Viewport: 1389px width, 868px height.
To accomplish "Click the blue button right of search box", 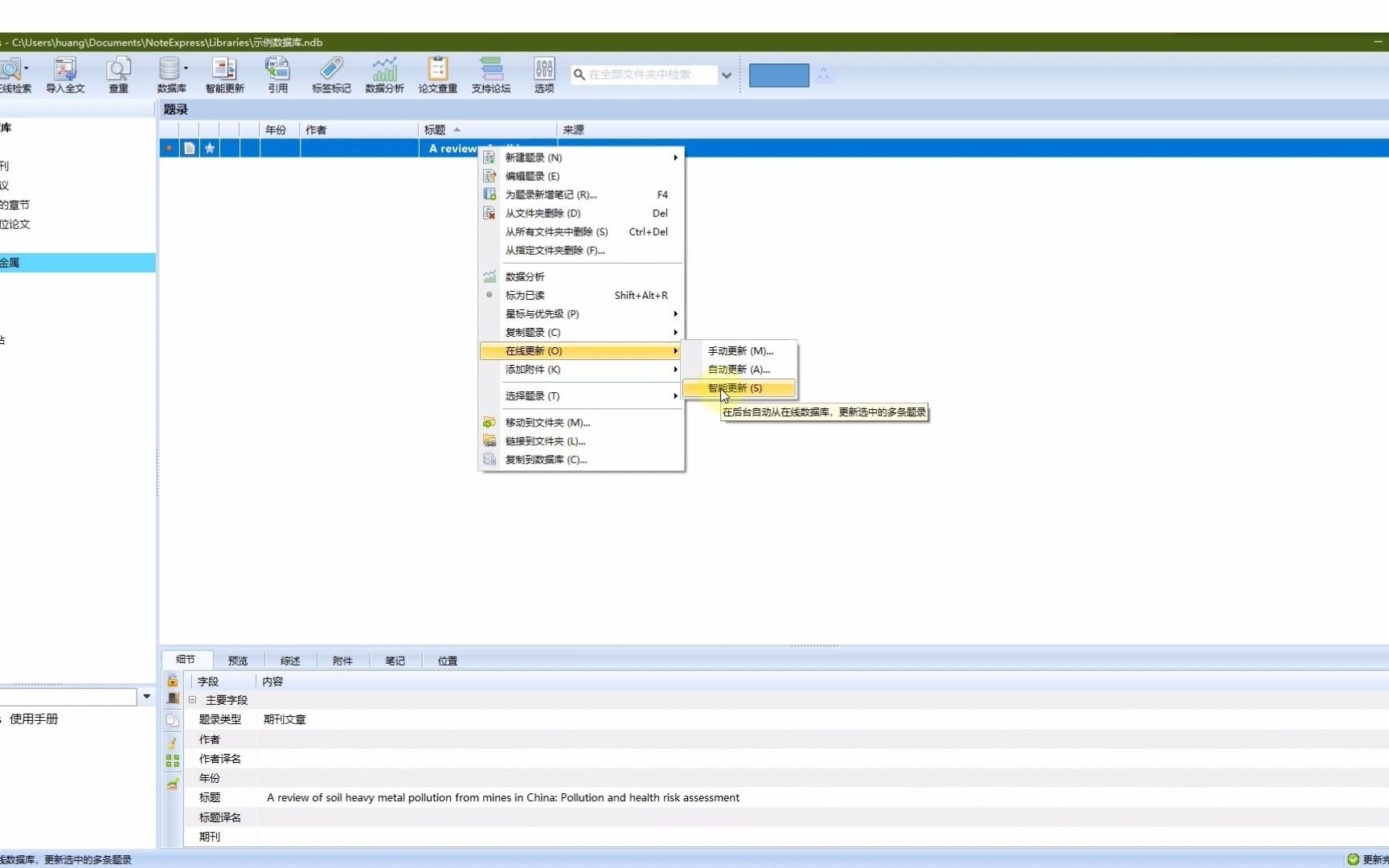I will click(x=779, y=75).
